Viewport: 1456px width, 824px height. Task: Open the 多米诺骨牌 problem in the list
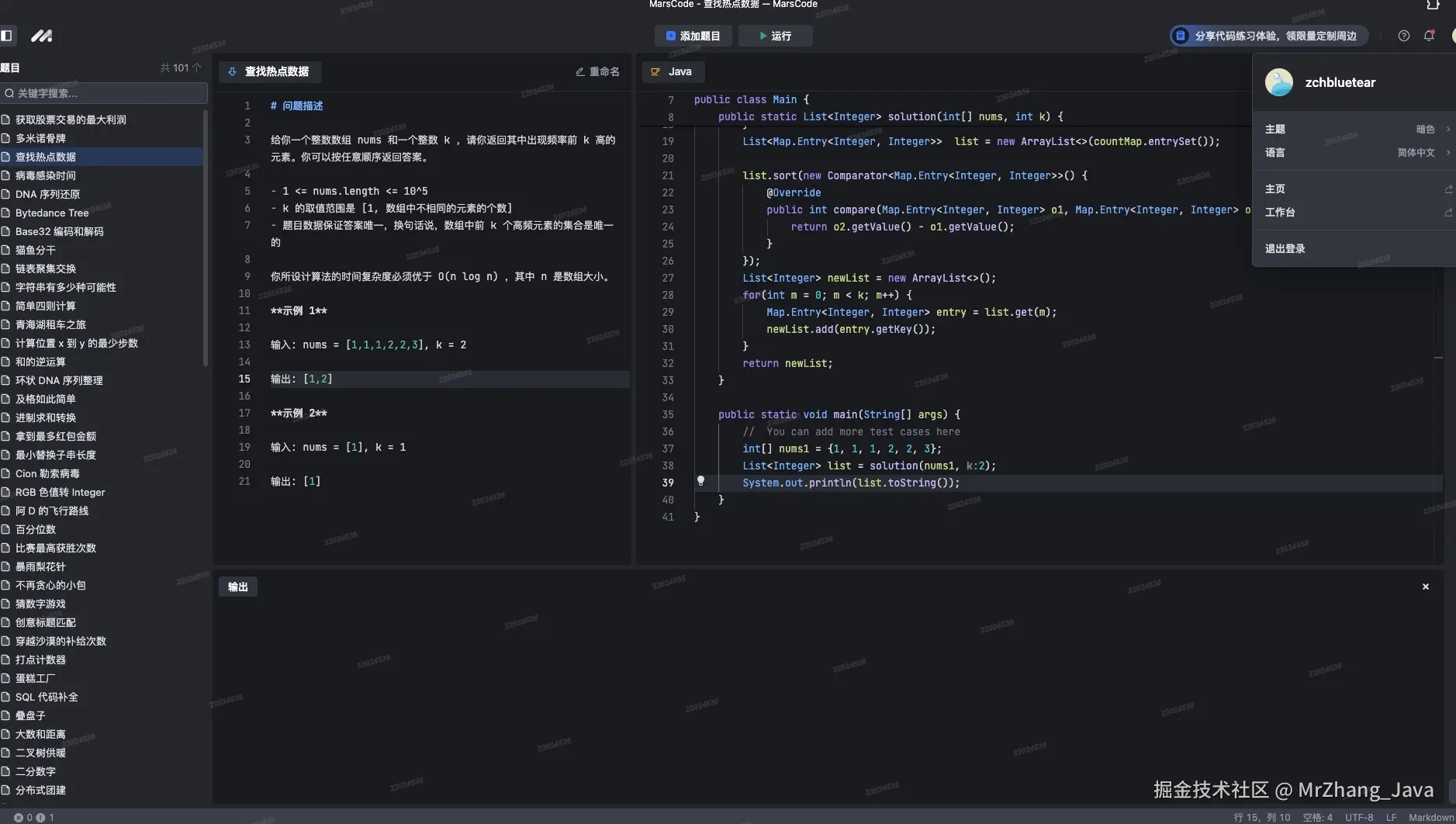(40, 138)
